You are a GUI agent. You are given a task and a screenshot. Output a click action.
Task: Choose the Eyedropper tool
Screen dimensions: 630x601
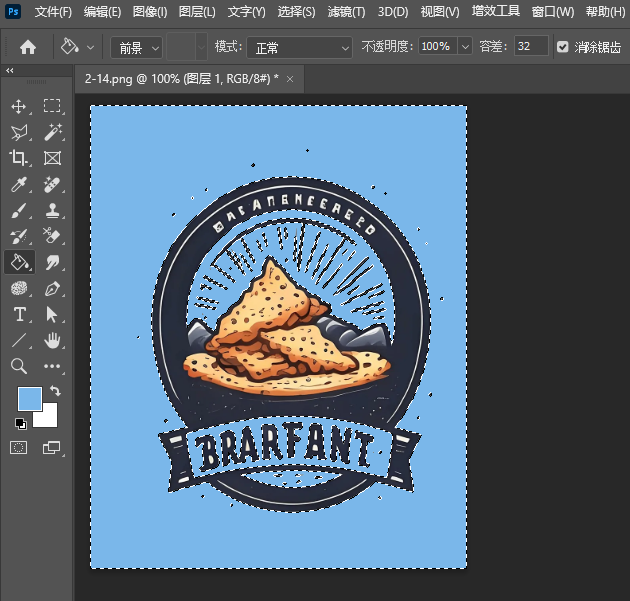click(19, 184)
